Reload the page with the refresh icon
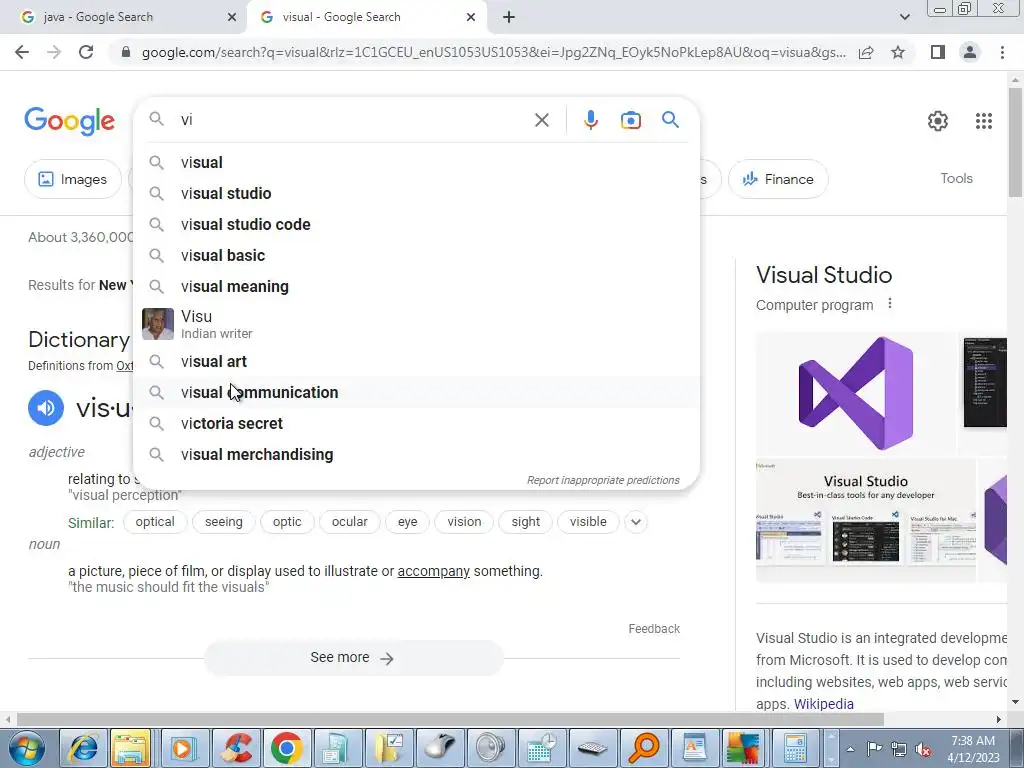1024x768 pixels. [x=86, y=52]
